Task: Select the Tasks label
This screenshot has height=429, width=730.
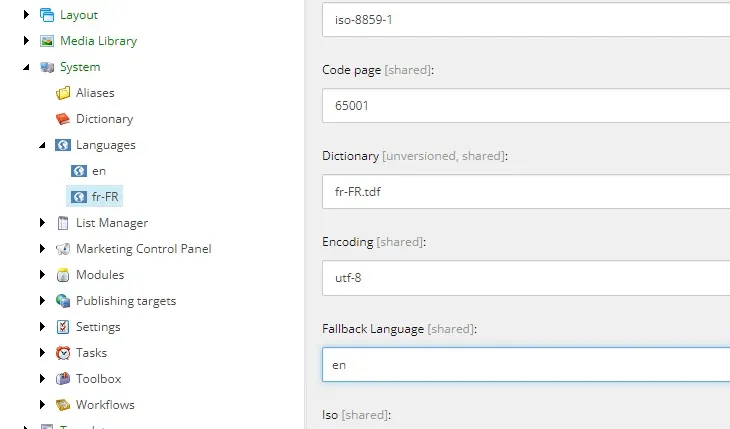Action: [91, 353]
